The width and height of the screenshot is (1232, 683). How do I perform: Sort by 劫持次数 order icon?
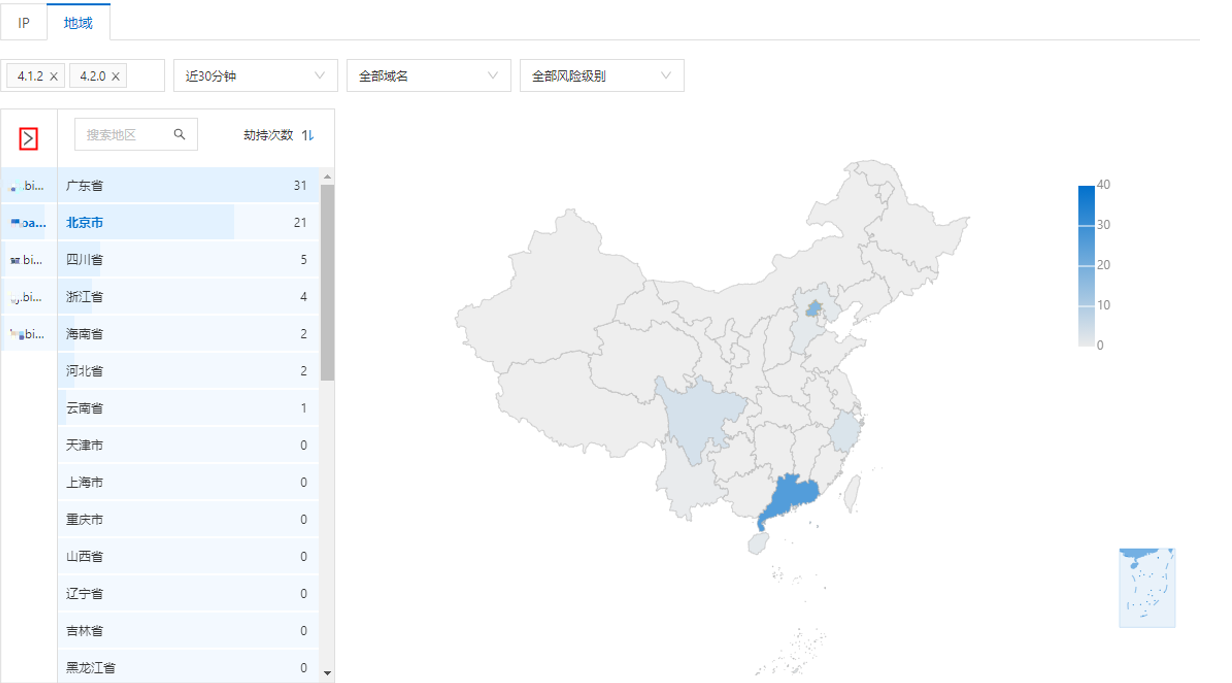coord(308,135)
